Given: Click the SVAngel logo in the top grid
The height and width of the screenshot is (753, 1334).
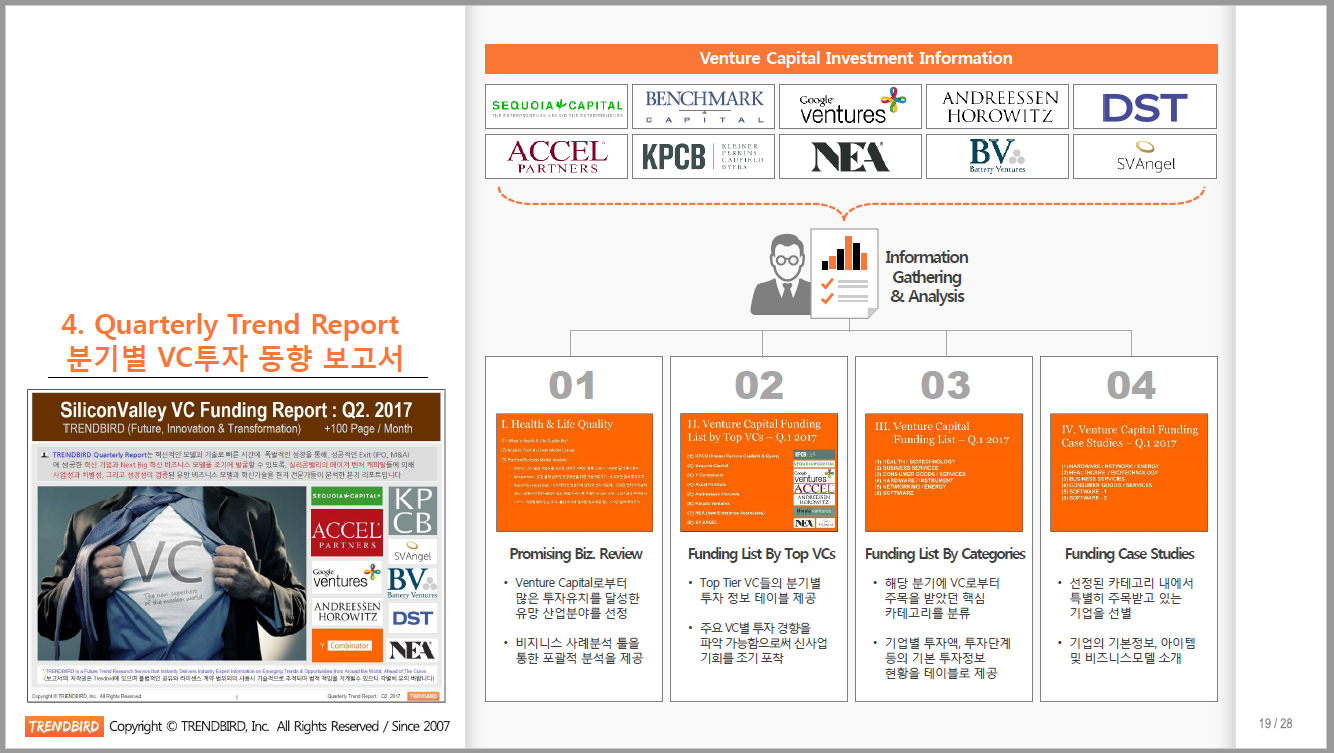Looking at the screenshot, I should click(x=1145, y=156).
